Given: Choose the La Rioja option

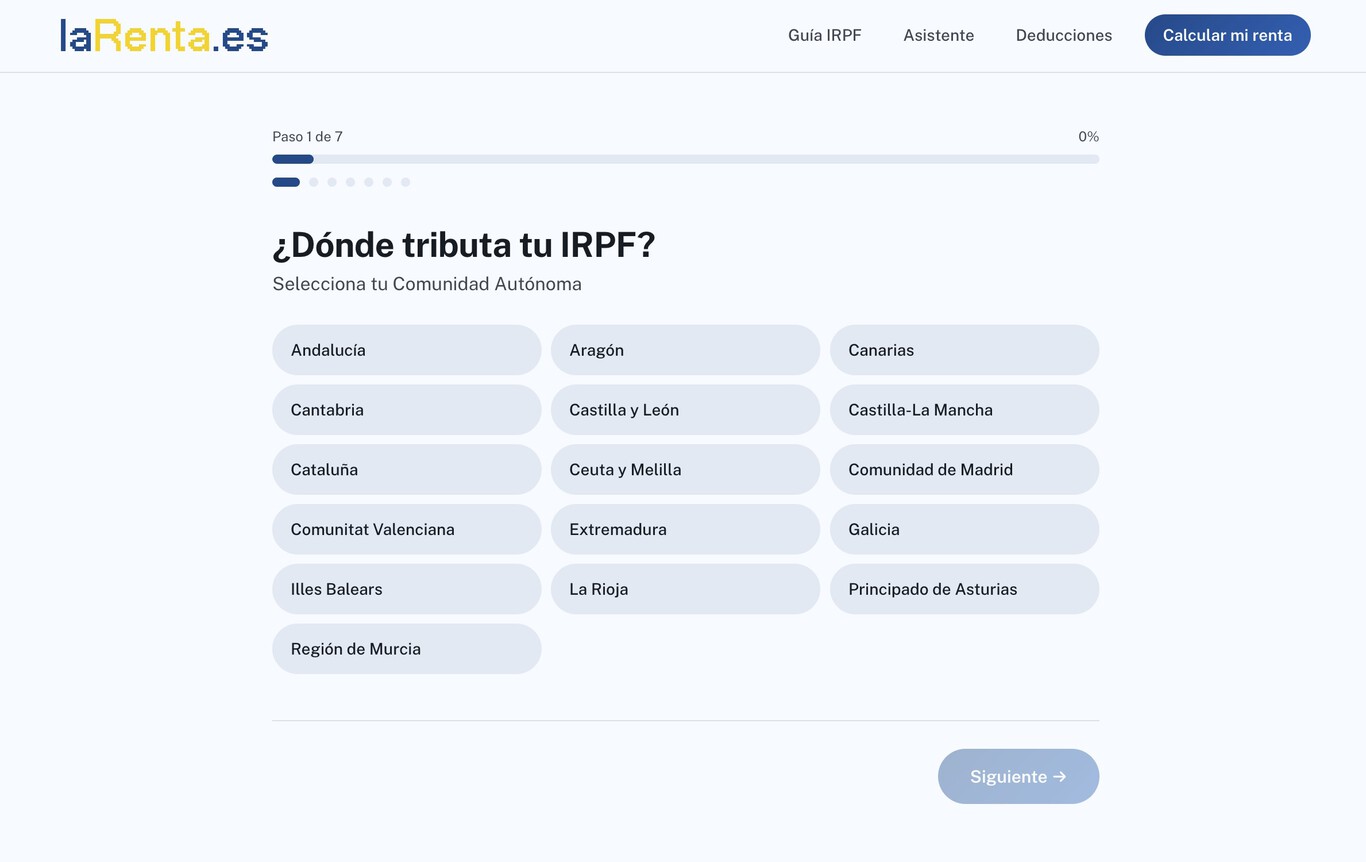Looking at the screenshot, I should (685, 589).
